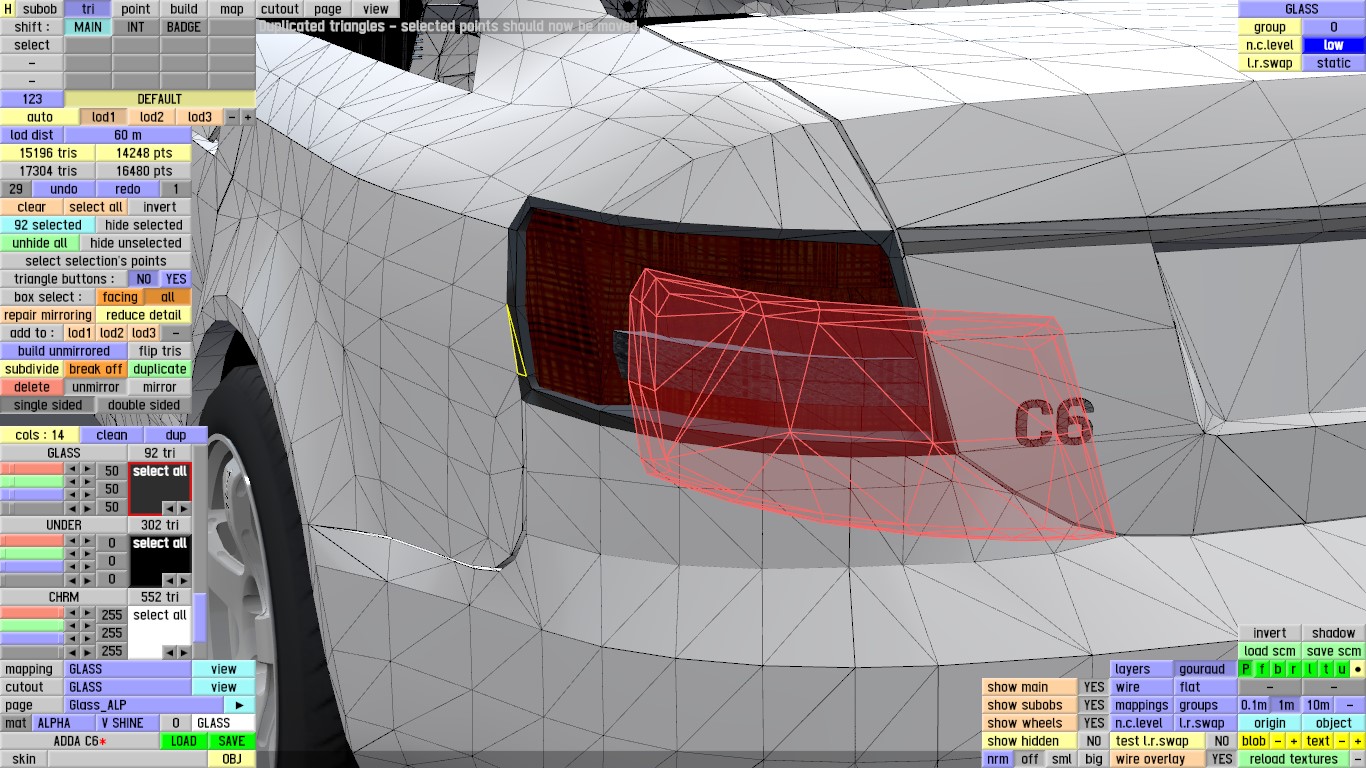Toggle the show wheels YES setting
The image size is (1366, 768).
pyautogui.click(x=1094, y=723)
